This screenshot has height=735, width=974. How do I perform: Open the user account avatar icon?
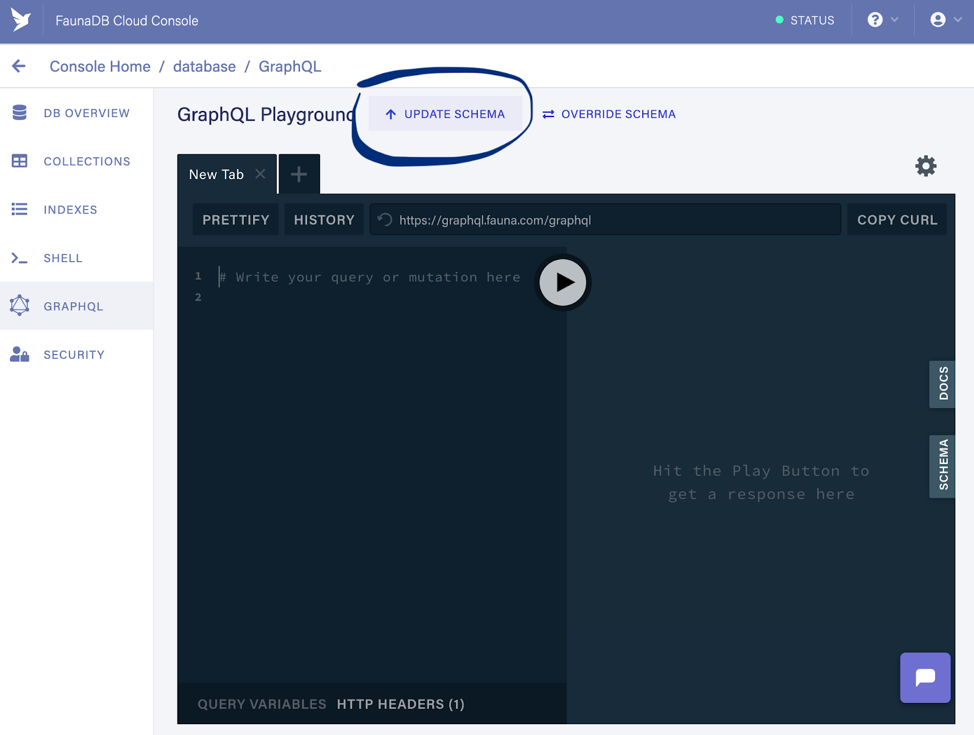[x=937, y=20]
